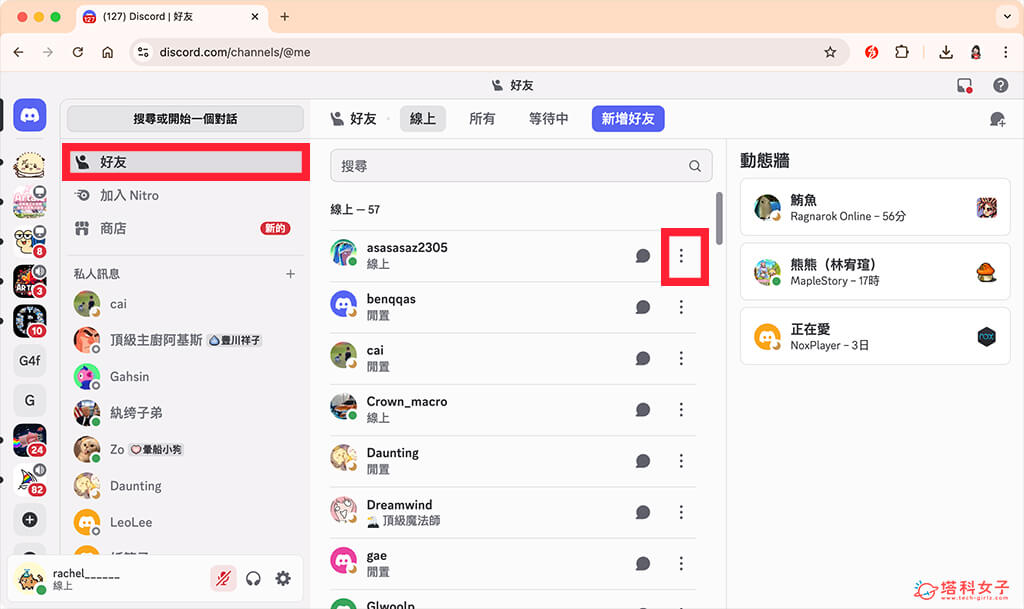Click the search magnifier icon in friends list

pyautogui.click(x=695, y=166)
